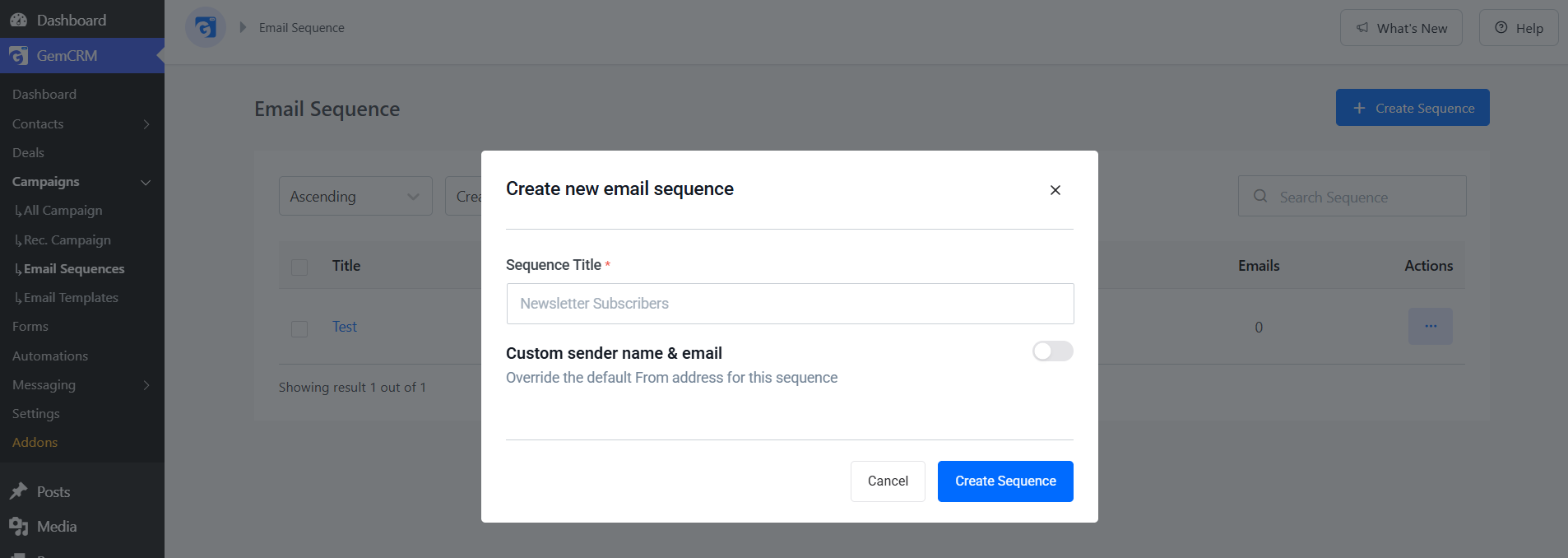Focus the Sequence Title input field

coord(790,304)
